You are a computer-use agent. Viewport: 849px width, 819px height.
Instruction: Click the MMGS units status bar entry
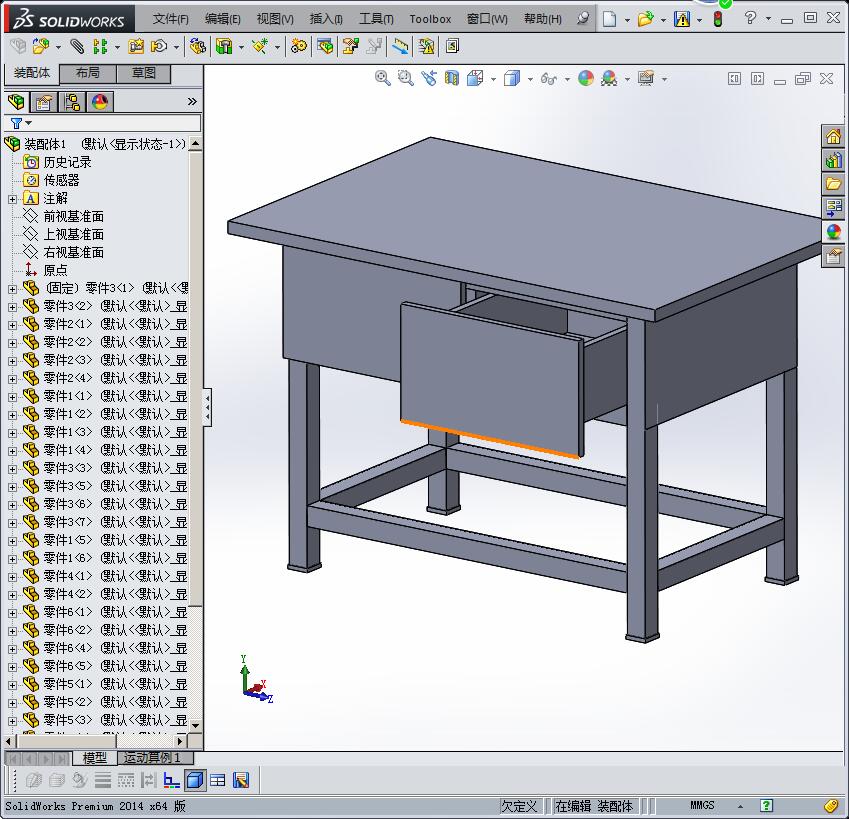click(x=702, y=805)
